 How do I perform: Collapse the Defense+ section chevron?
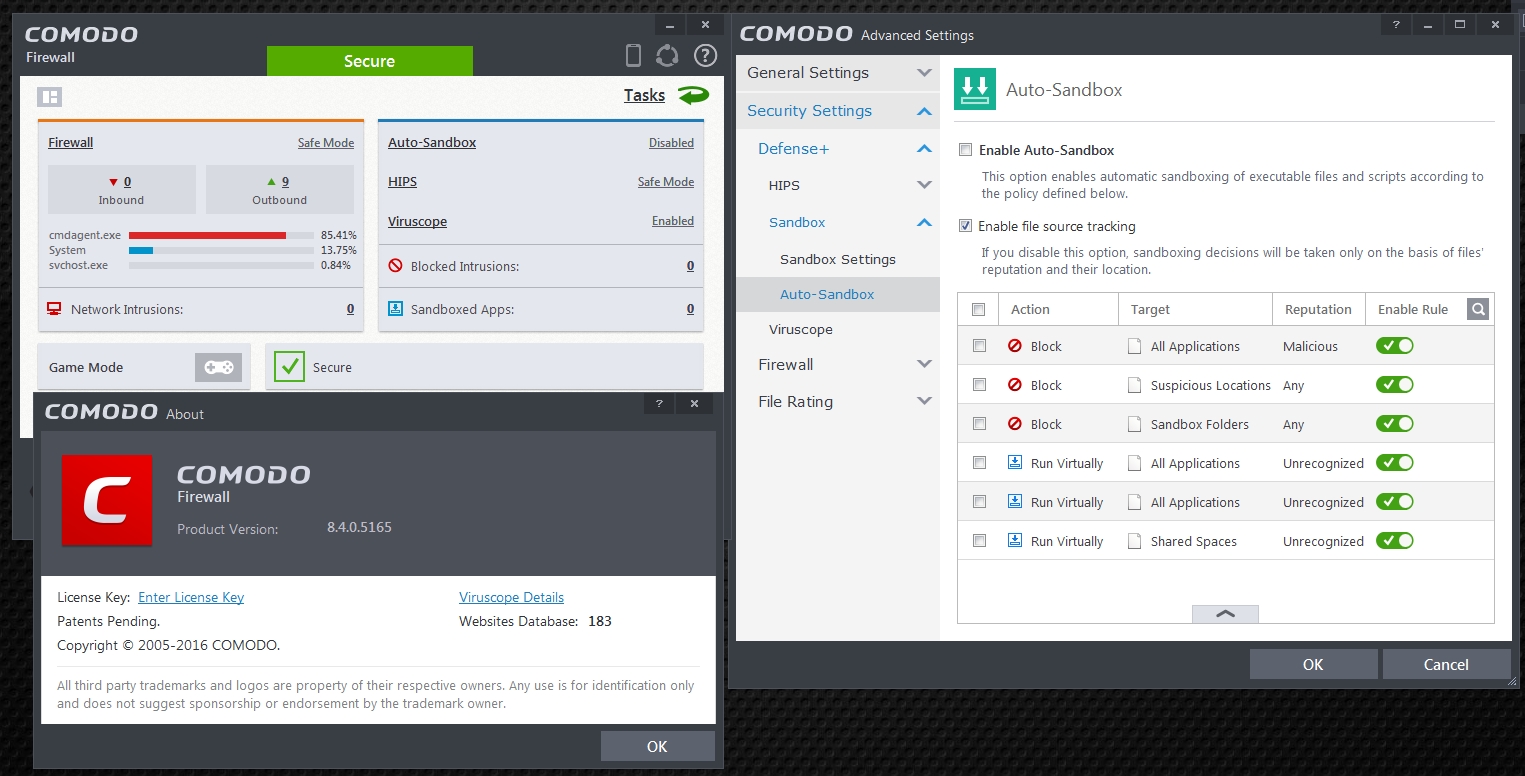[924, 149]
